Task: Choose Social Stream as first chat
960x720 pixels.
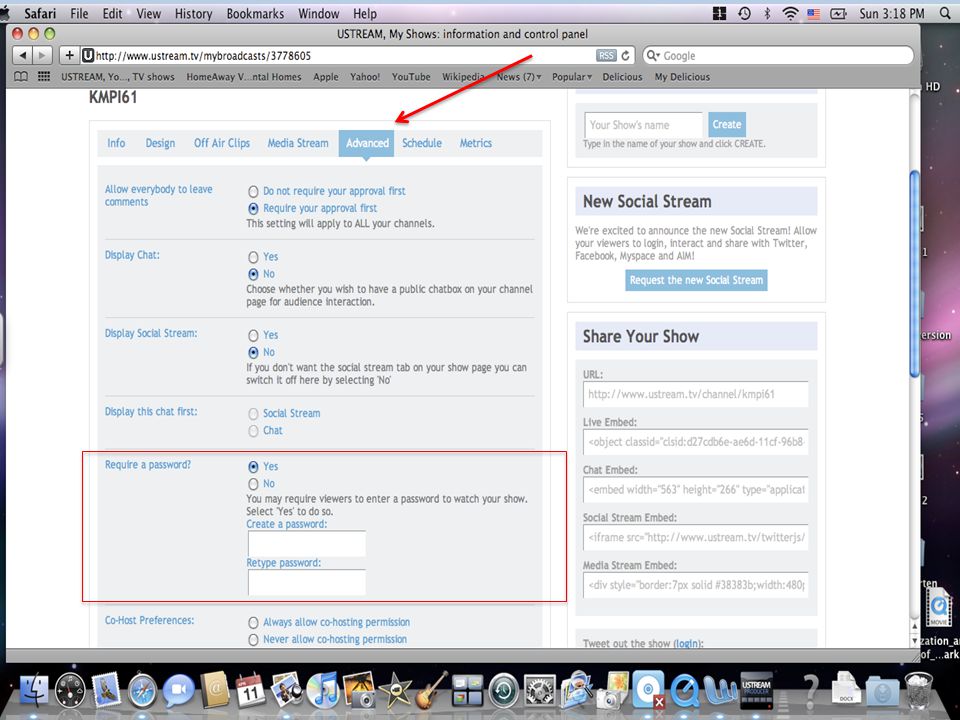Action: coord(253,414)
